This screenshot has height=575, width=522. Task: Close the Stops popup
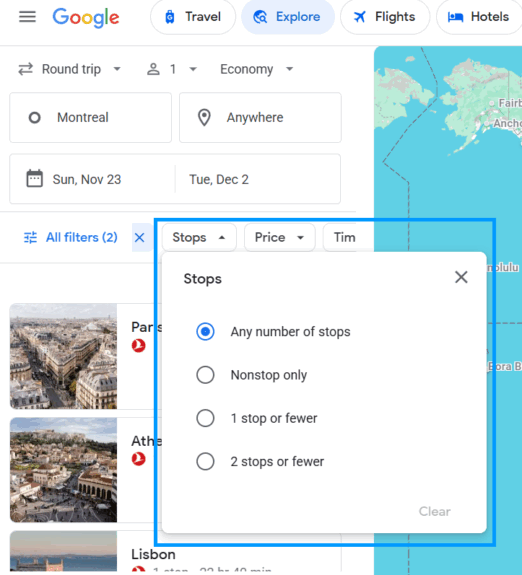coord(461,277)
